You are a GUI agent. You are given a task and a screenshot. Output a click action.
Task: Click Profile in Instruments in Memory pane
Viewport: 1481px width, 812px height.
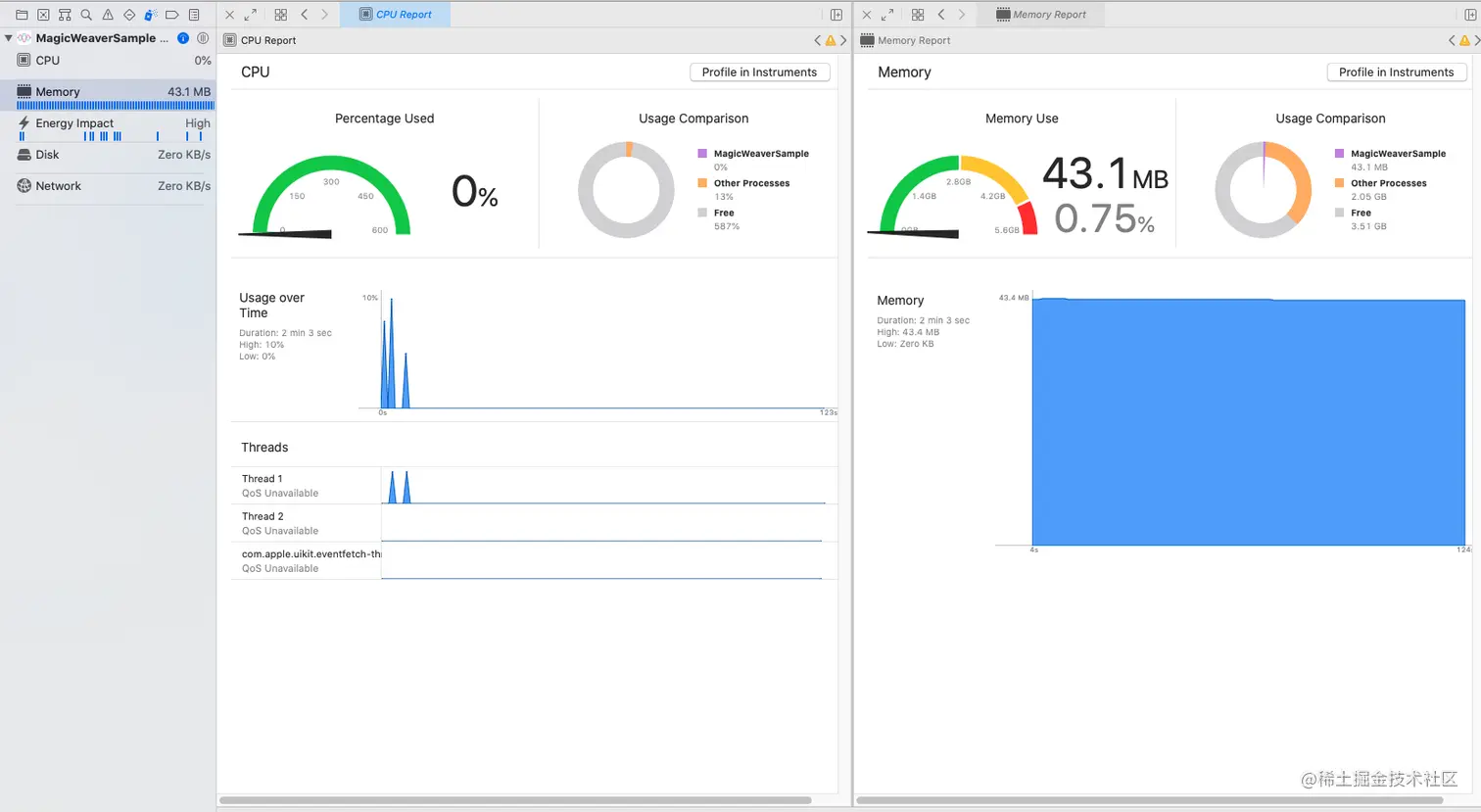(x=1396, y=72)
